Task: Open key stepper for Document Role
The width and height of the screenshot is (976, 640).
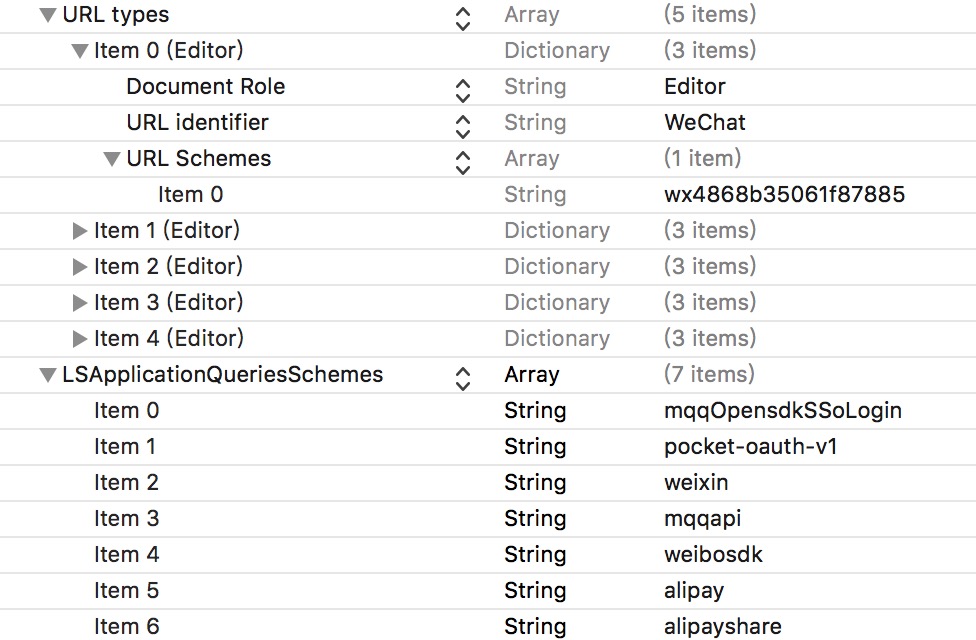Action: point(462,91)
